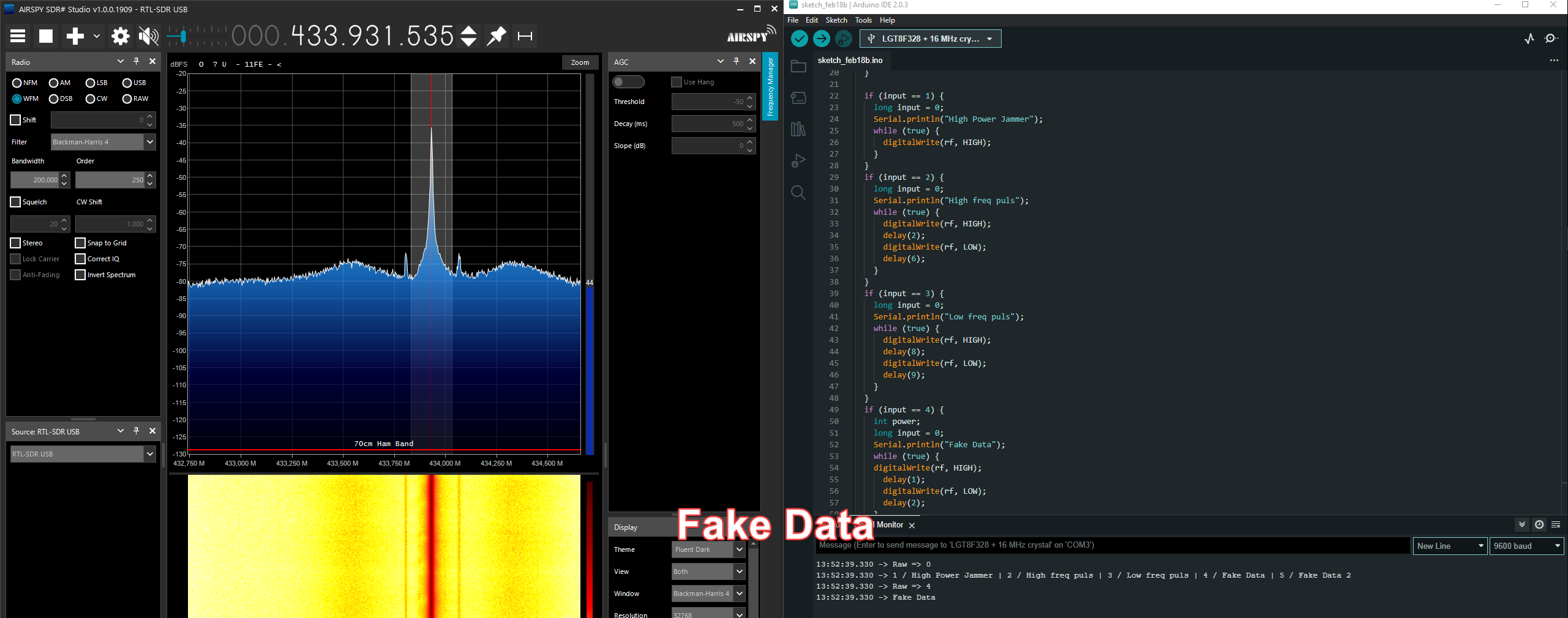Open the LGT8F328 board selector dropdown

[x=930, y=39]
